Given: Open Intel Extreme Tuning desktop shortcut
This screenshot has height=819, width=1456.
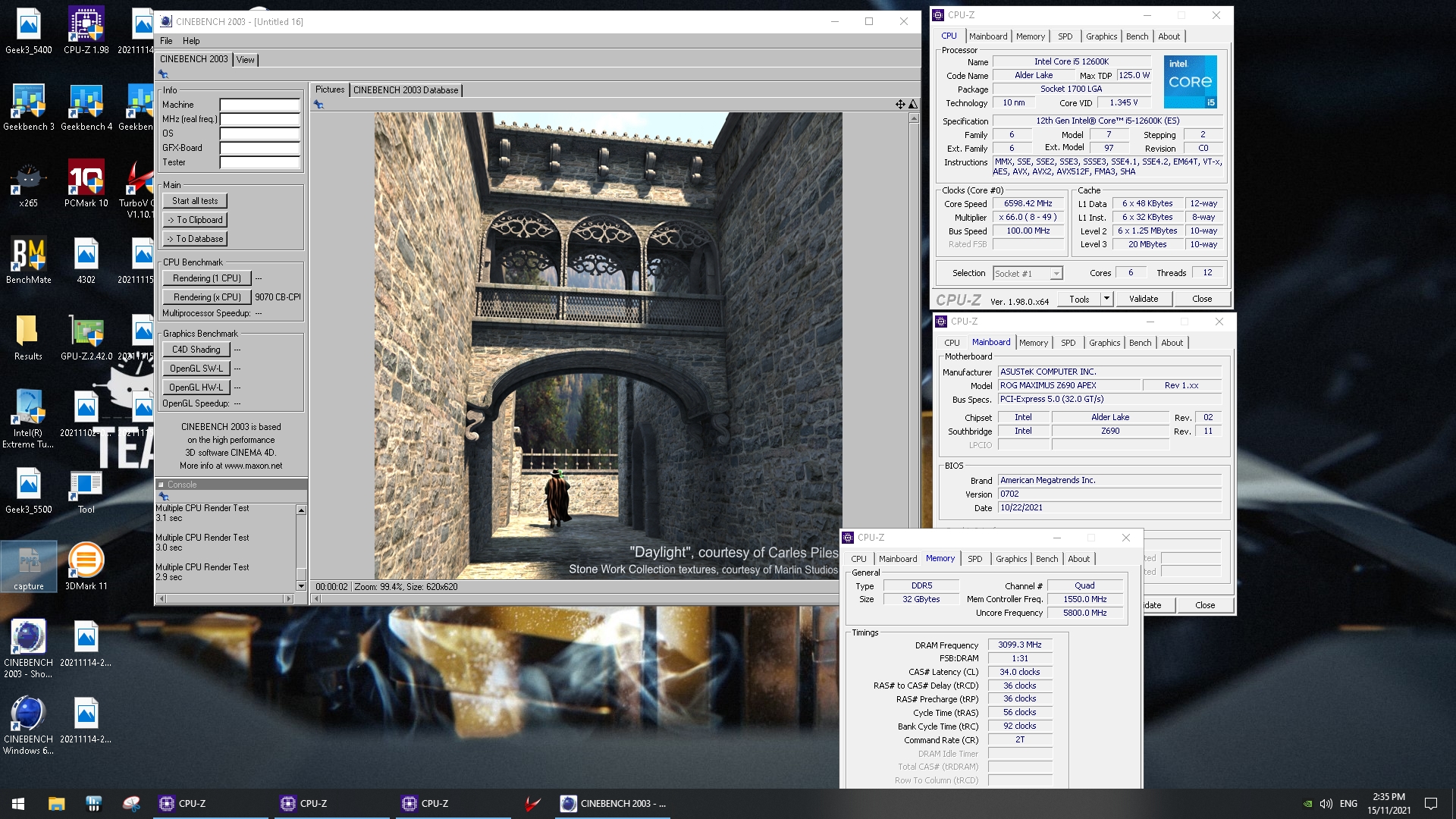Looking at the screenshot, I should pyautogui.click(x=29, y=419).
